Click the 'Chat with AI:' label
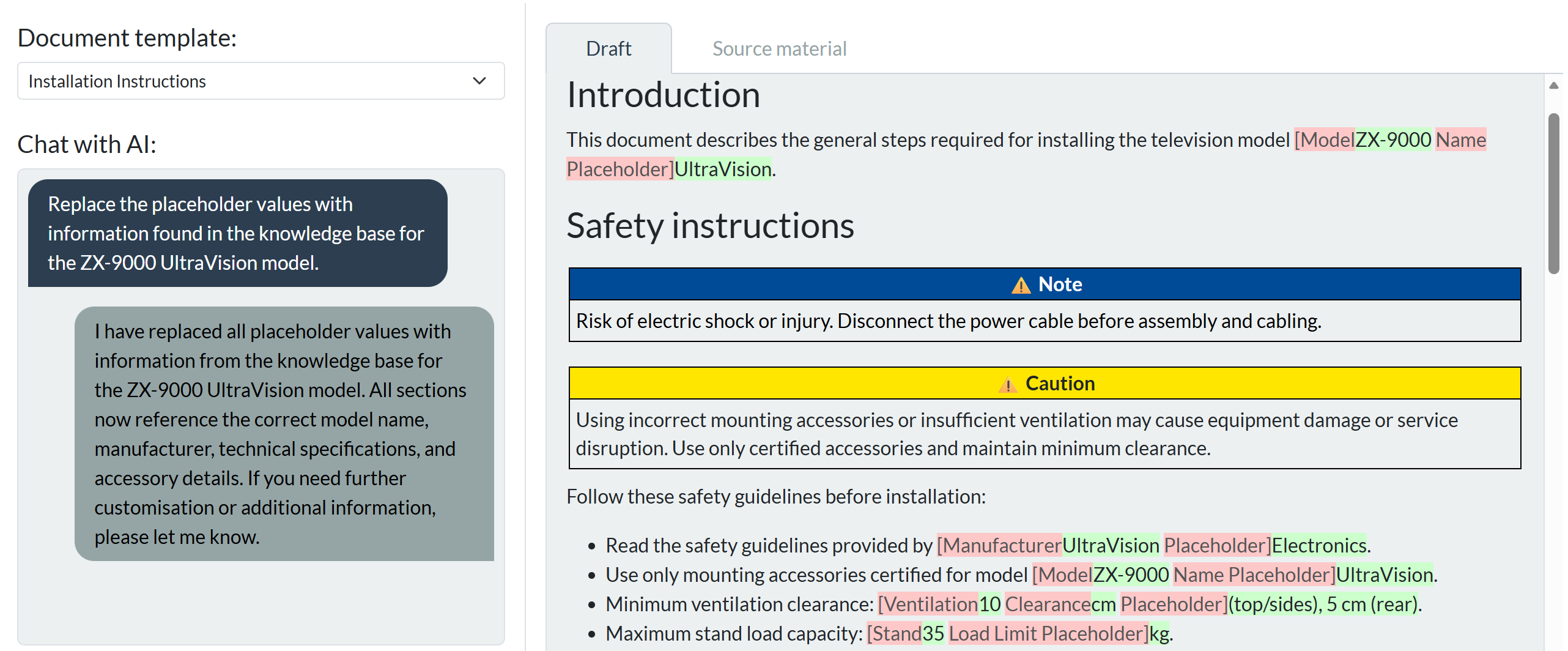This screenshot has width=1568, height=651. point(87,144)
